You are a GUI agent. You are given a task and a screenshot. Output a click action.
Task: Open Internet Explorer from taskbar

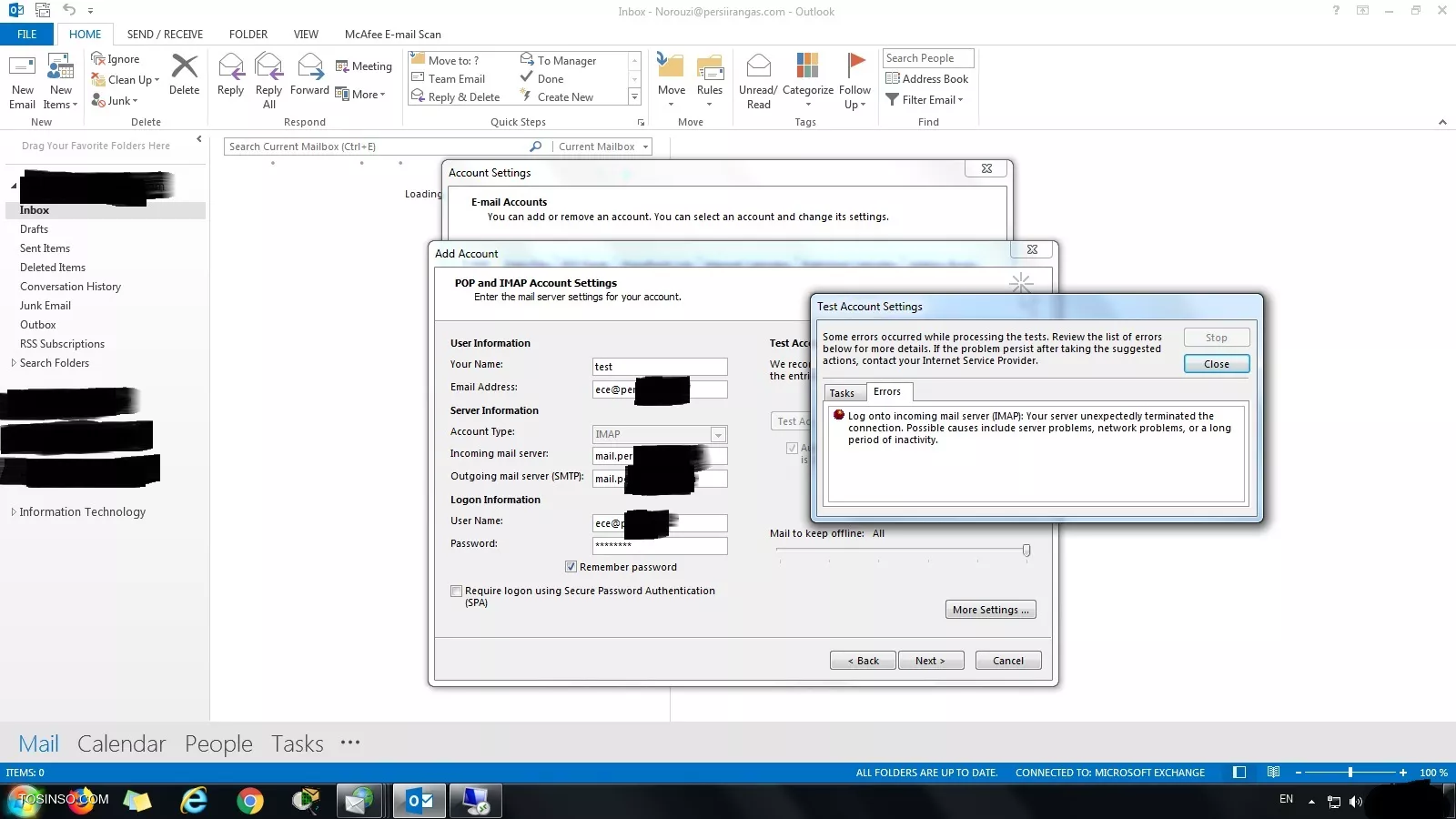tap(193, 801)
